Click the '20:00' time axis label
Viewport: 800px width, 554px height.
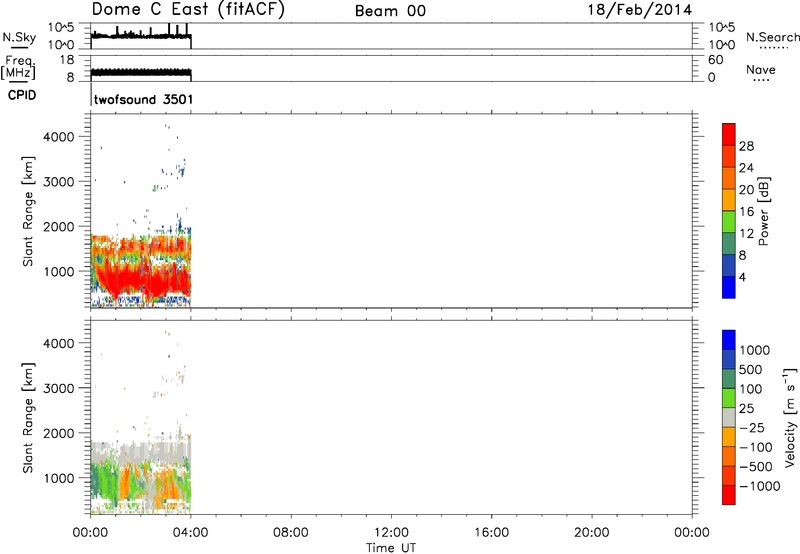[591, 533]
